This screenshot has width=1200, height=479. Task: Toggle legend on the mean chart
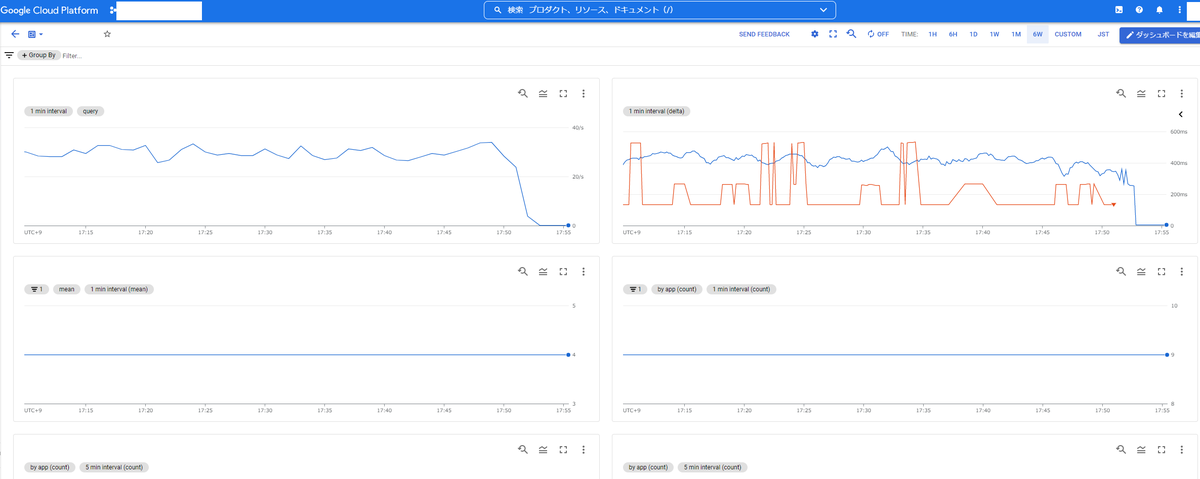point(543,271)
